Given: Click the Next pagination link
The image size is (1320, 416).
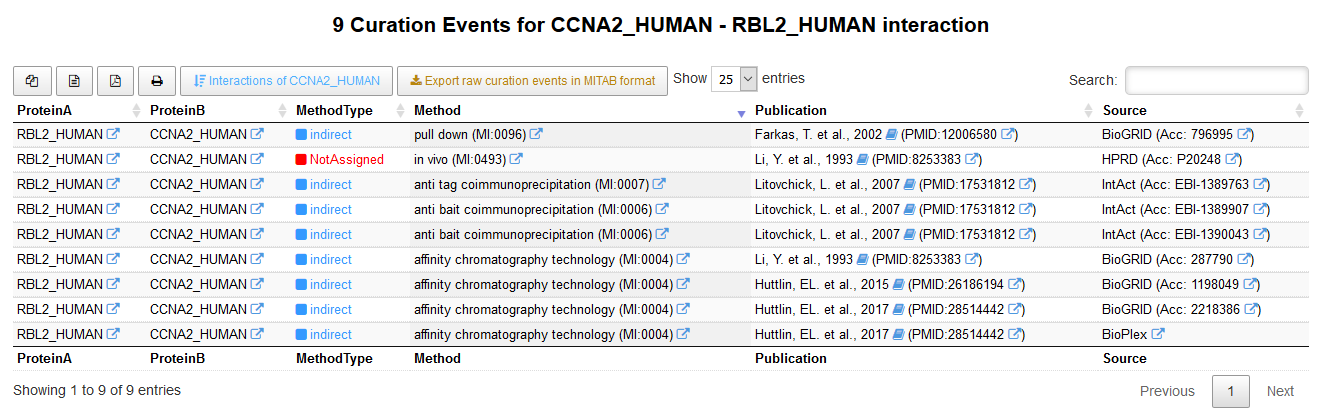Looking at the screenshot, I should pos(1280,391).
